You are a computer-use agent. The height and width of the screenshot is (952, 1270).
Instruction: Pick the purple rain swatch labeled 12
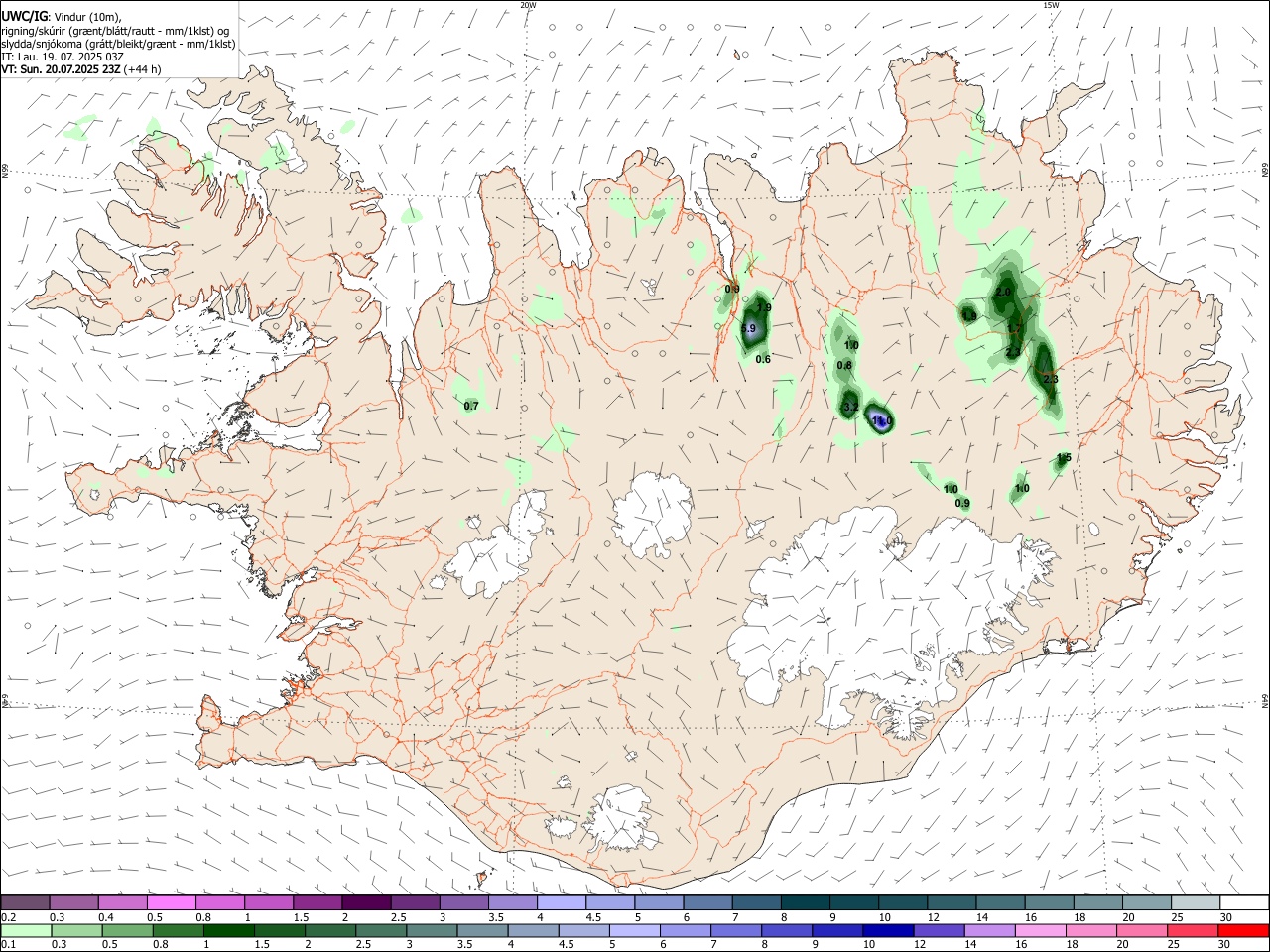(939, 931)
